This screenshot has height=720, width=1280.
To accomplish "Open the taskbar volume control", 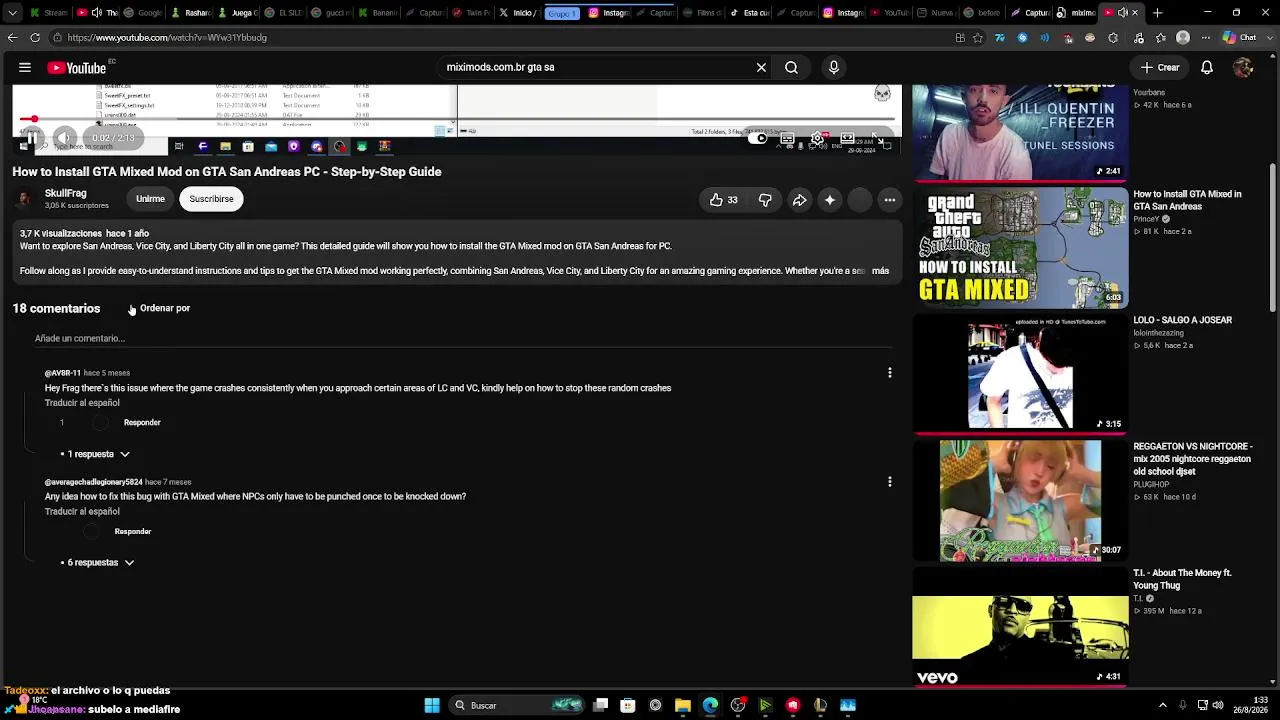I will tap(1219, 706).
